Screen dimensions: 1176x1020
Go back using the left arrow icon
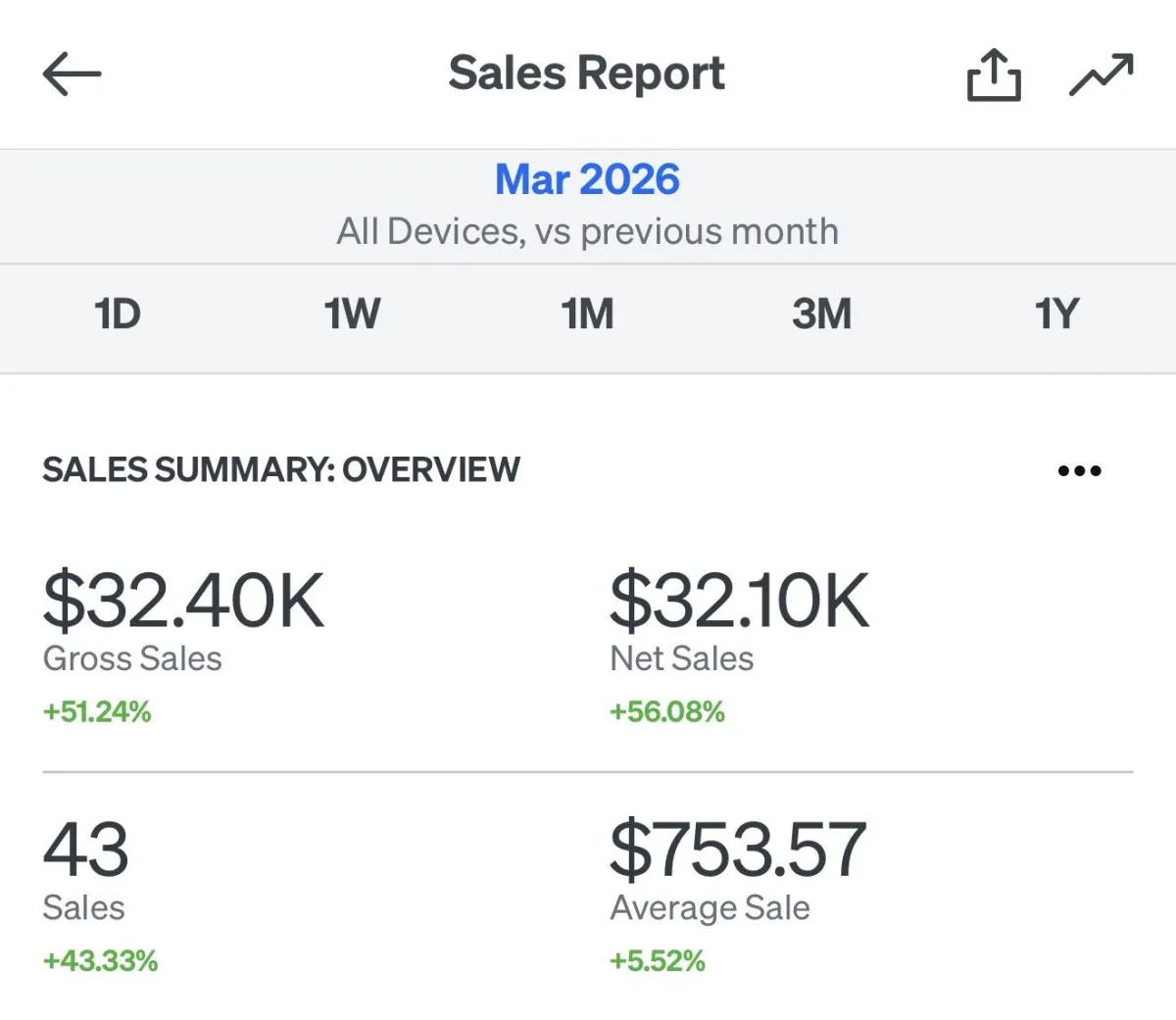(x=73, y=73)
